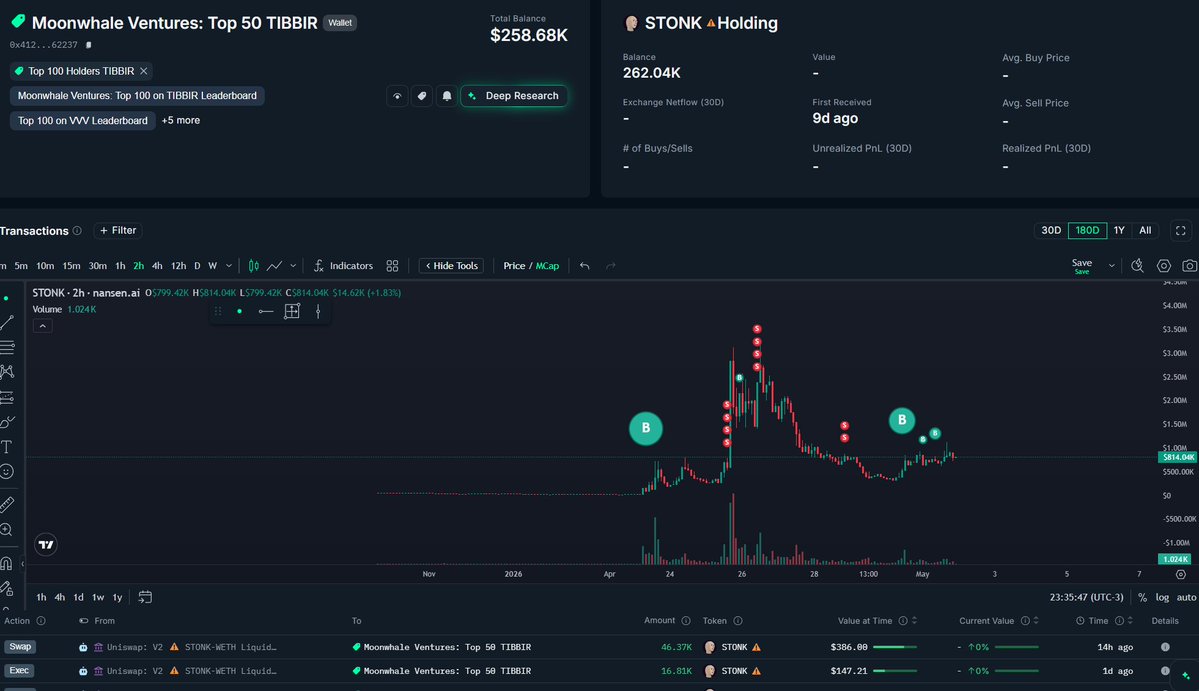Select the Text annotation tool
This screenshot has height=691, width=1199.
tap(7, 447)
